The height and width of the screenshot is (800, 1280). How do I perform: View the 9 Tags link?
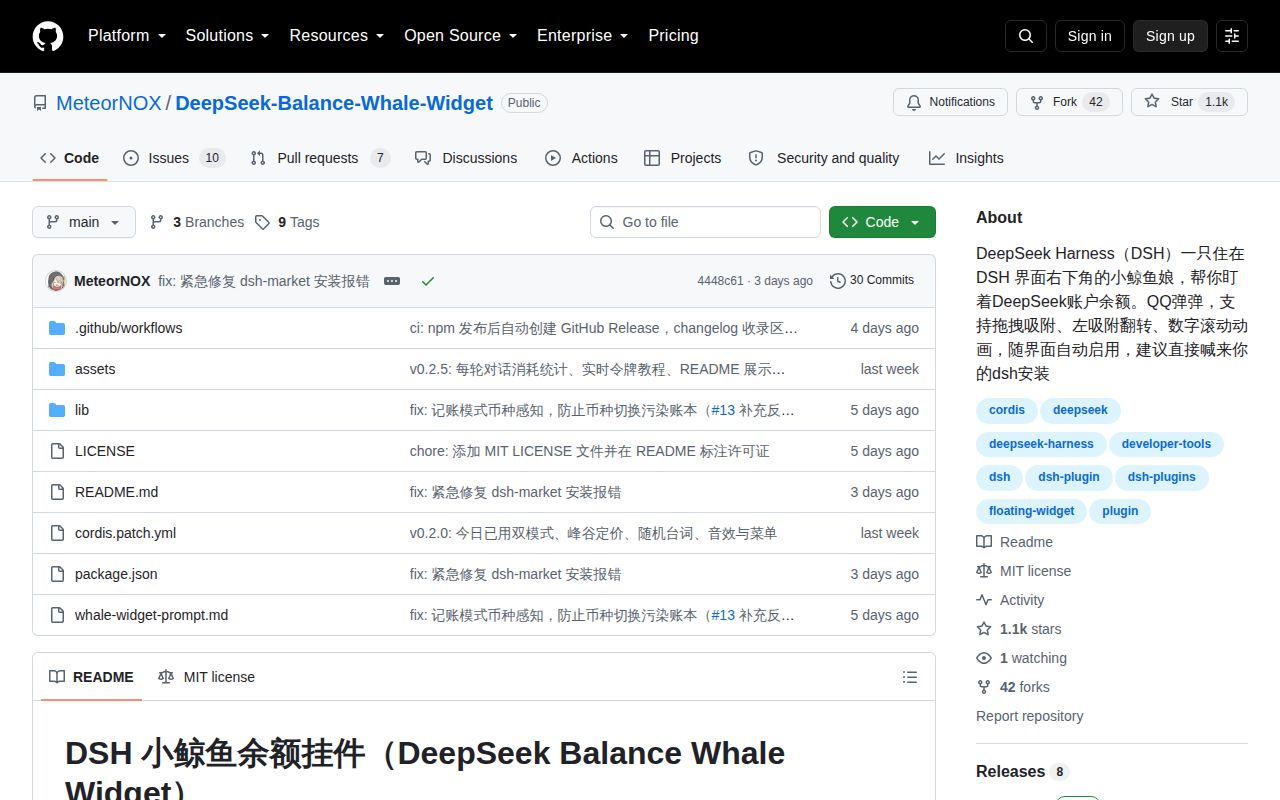(287, 222)
